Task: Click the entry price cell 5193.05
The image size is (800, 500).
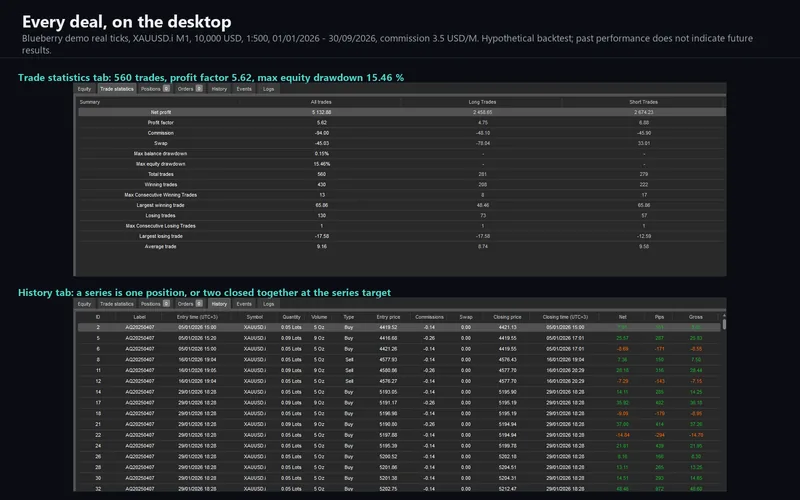Action: 388,392
